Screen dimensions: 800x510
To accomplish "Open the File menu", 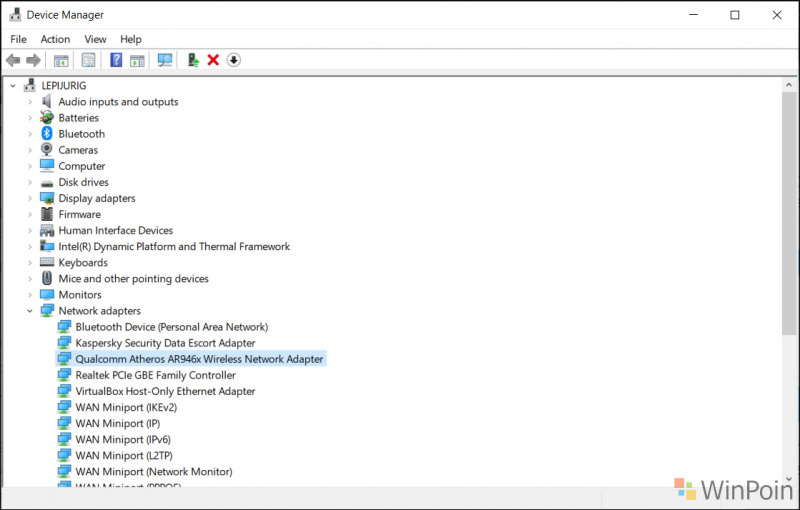I will (18, 39).
